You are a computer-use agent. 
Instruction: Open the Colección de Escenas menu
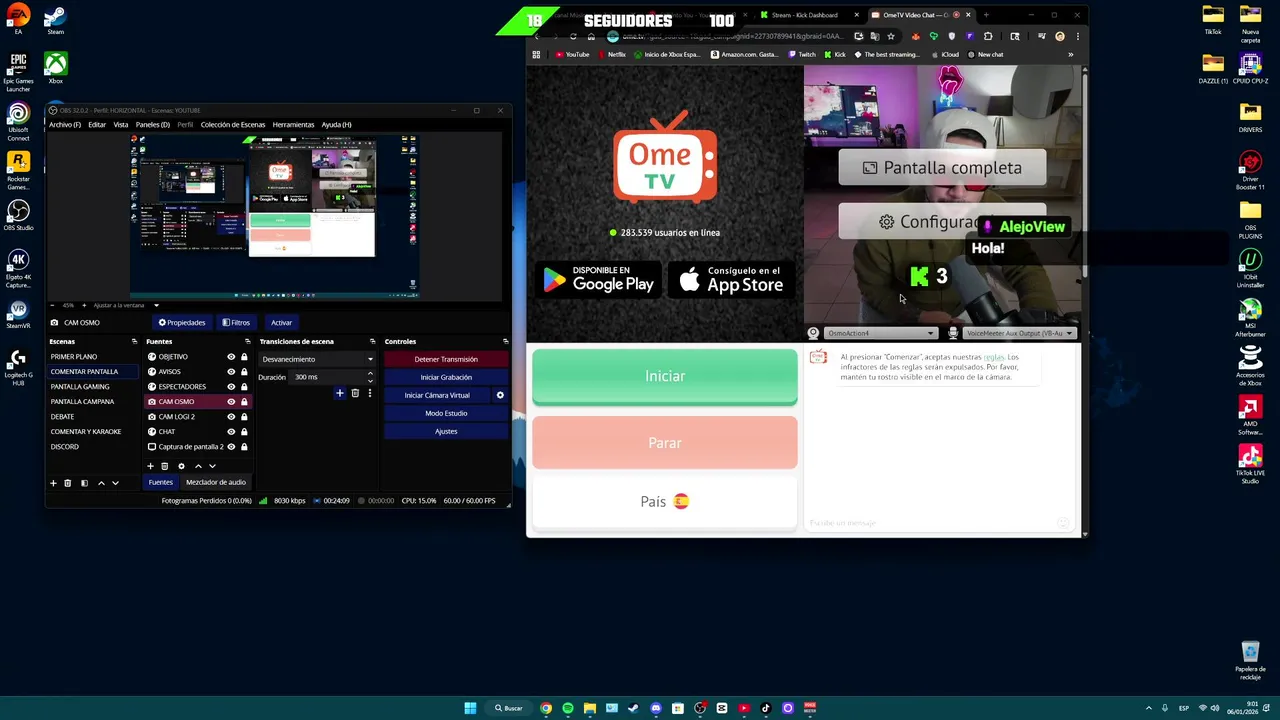click(233, 125)
